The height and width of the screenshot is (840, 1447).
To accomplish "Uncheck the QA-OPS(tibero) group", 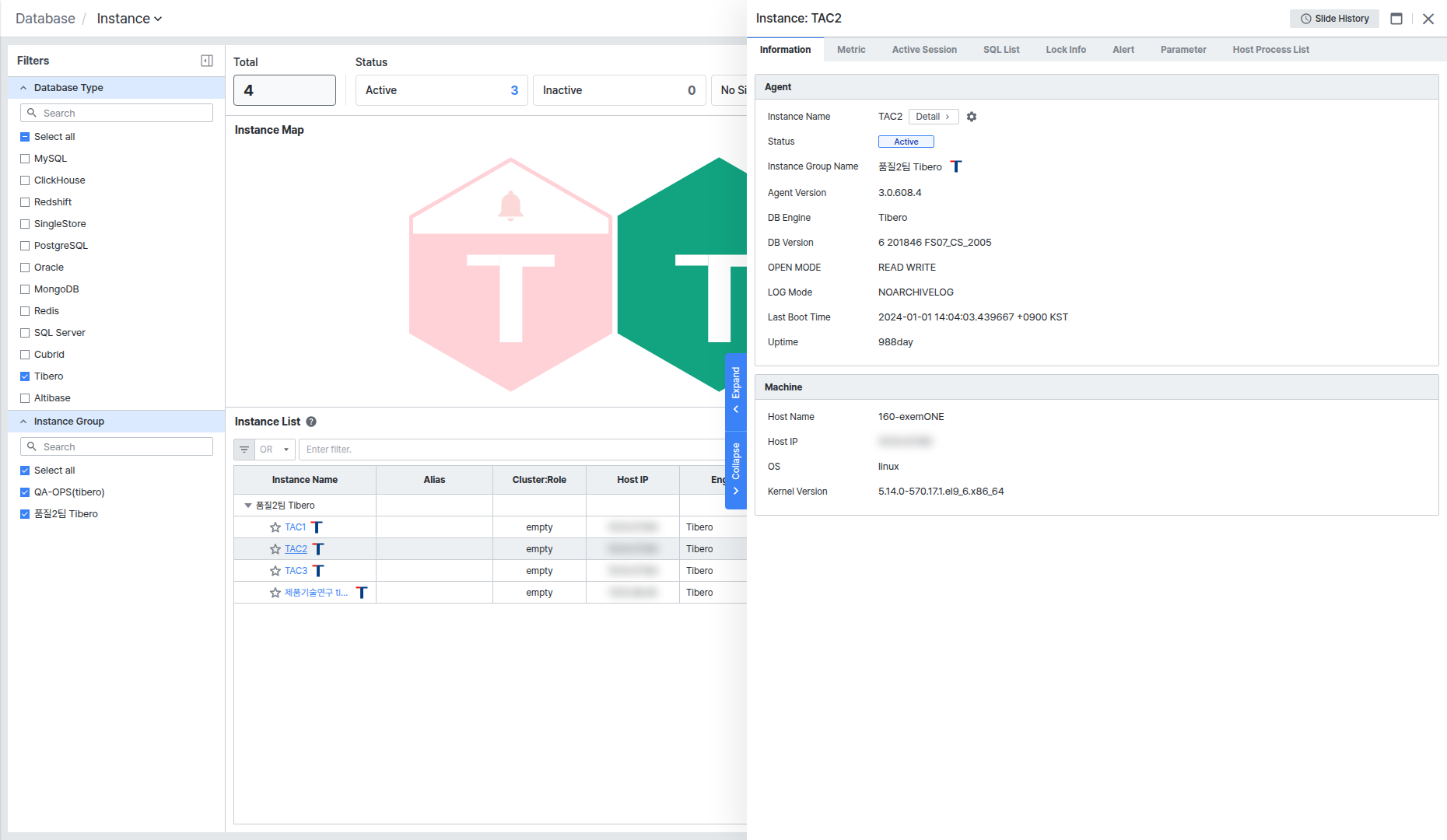I will click(x=25, y=492).
